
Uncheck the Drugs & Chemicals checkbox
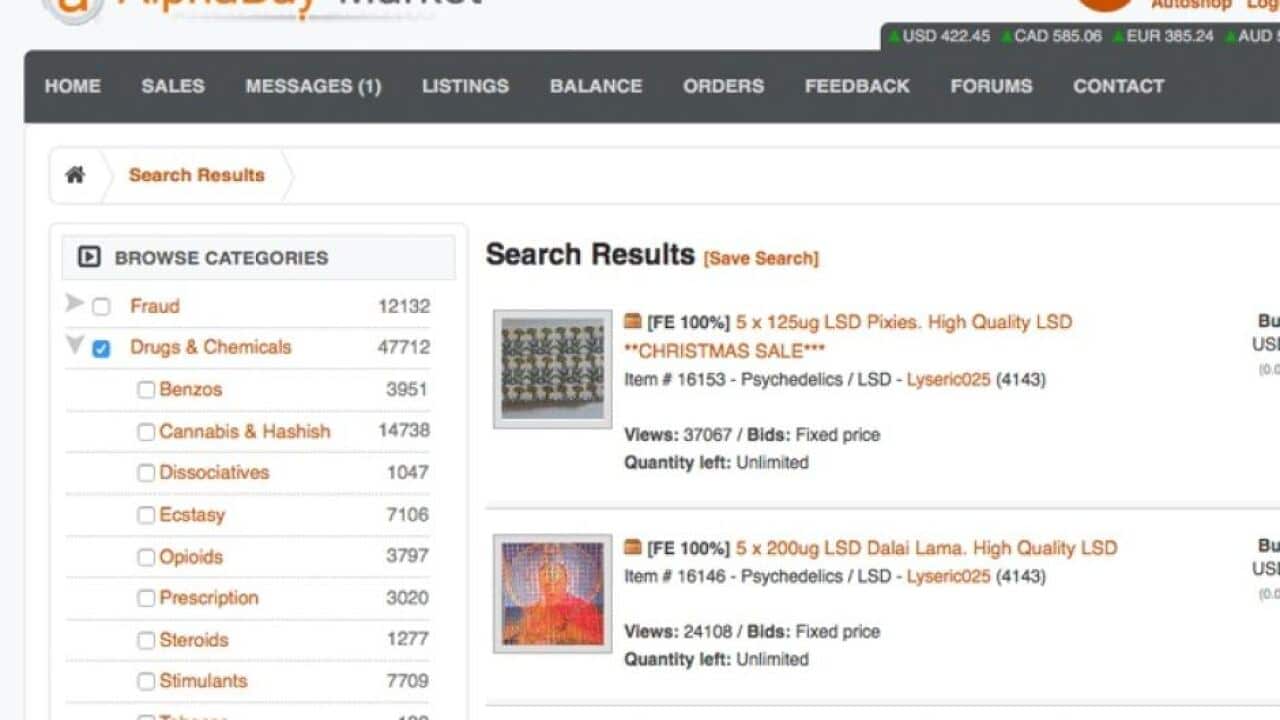pyautogui.click(x=101, y=347)
